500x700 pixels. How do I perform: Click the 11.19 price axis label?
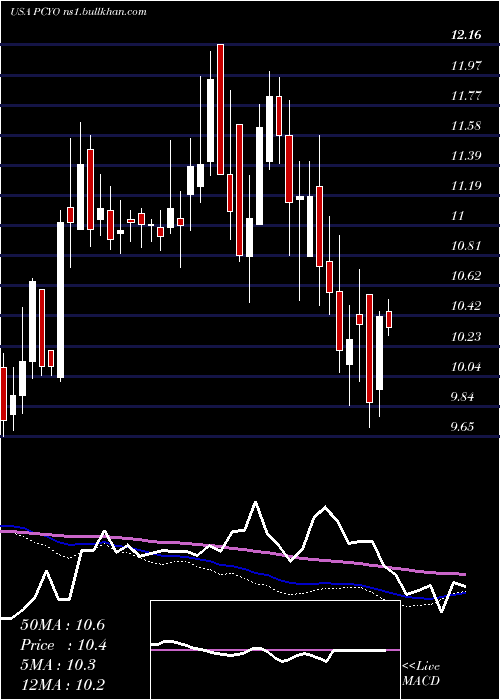coord(466,186)
